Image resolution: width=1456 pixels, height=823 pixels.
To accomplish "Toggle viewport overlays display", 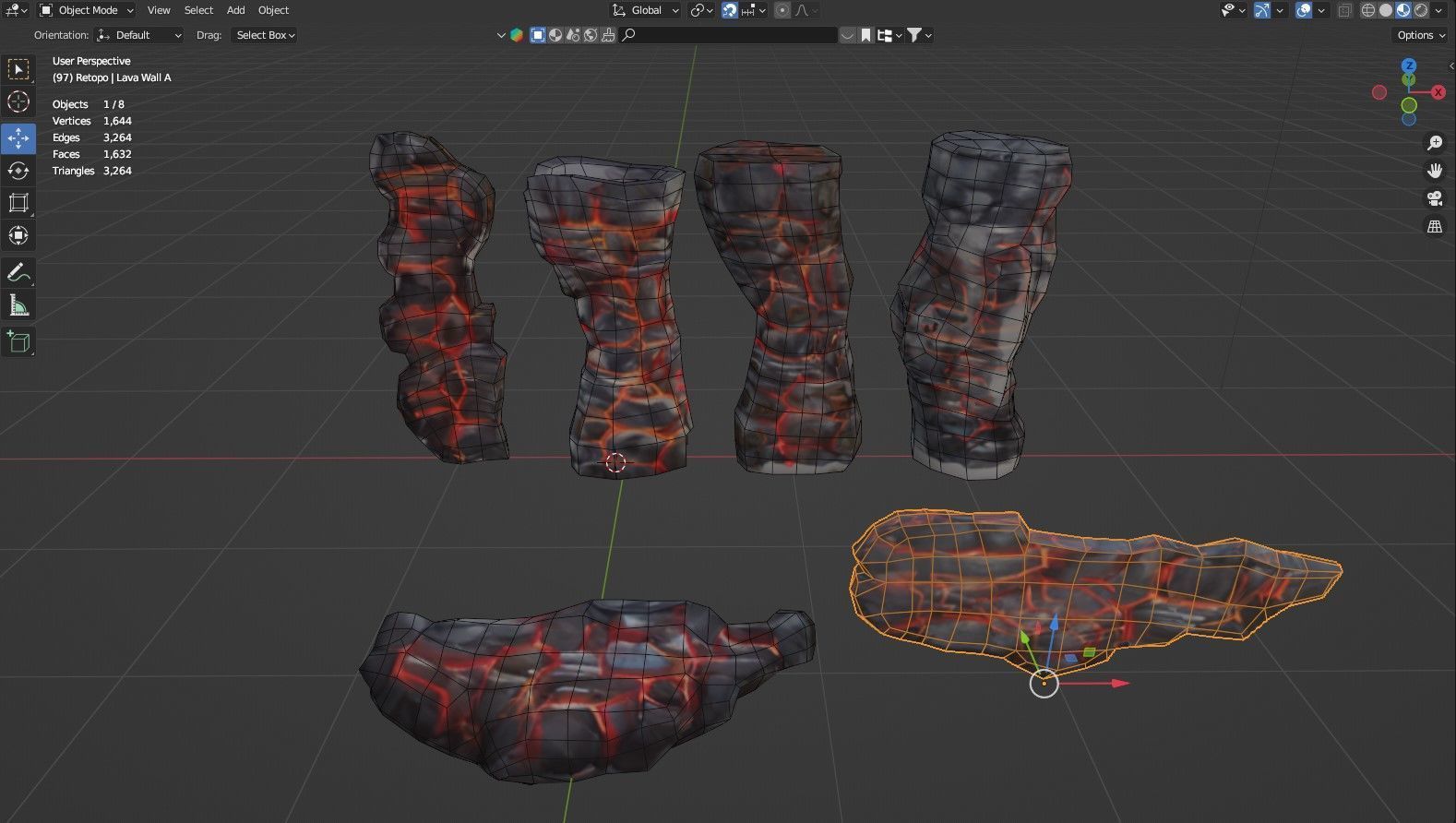I will click(x=1304, y=10).
